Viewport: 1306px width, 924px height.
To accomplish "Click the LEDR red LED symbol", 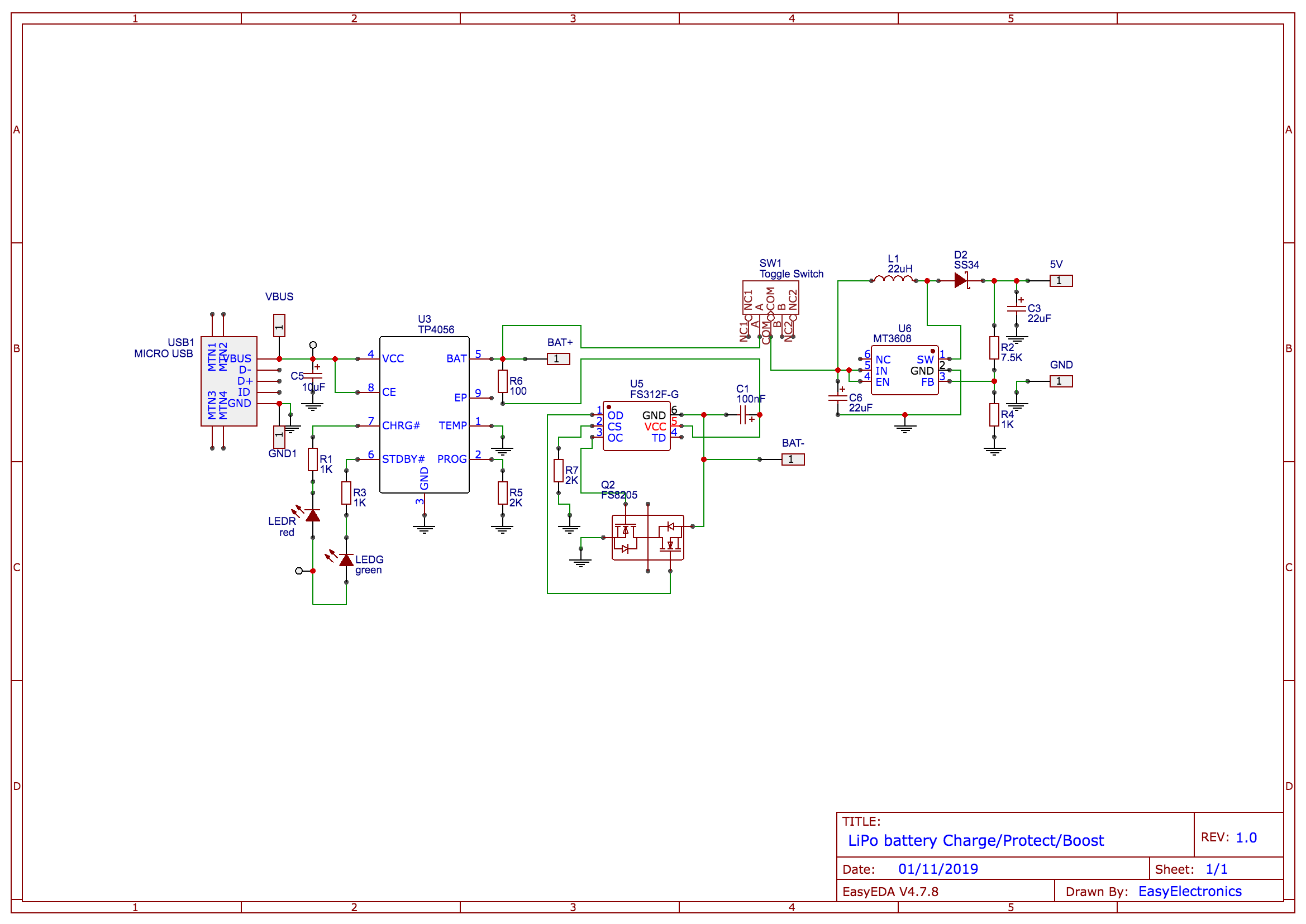I will pyautogui.click(x=313, y=515).
